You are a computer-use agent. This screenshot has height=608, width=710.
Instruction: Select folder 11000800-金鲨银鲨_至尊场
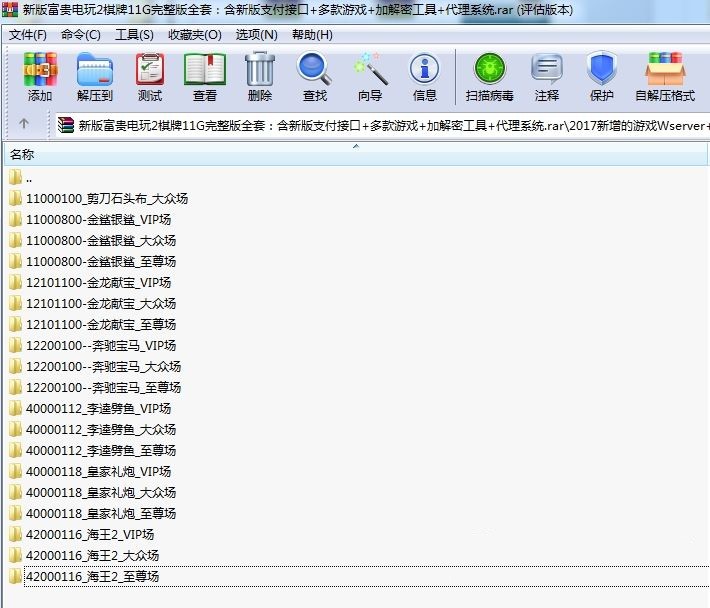pyautogui.click(x=101, y=262)
